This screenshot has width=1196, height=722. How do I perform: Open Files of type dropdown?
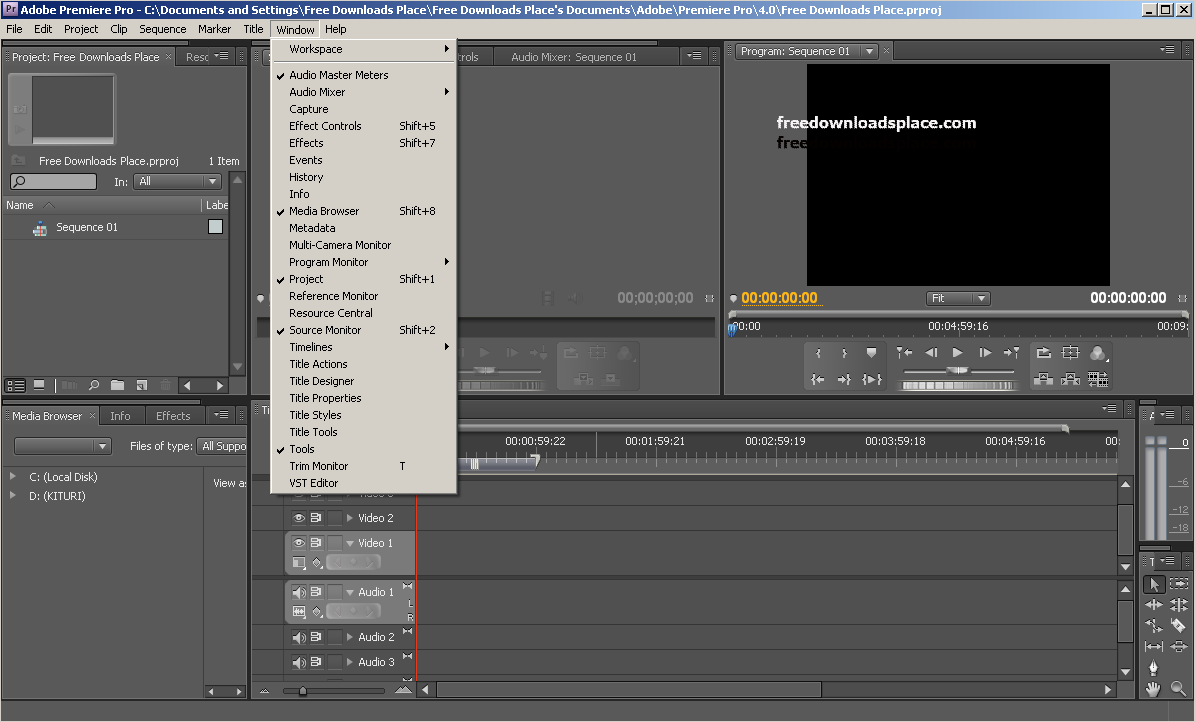[x=222, y=446]
